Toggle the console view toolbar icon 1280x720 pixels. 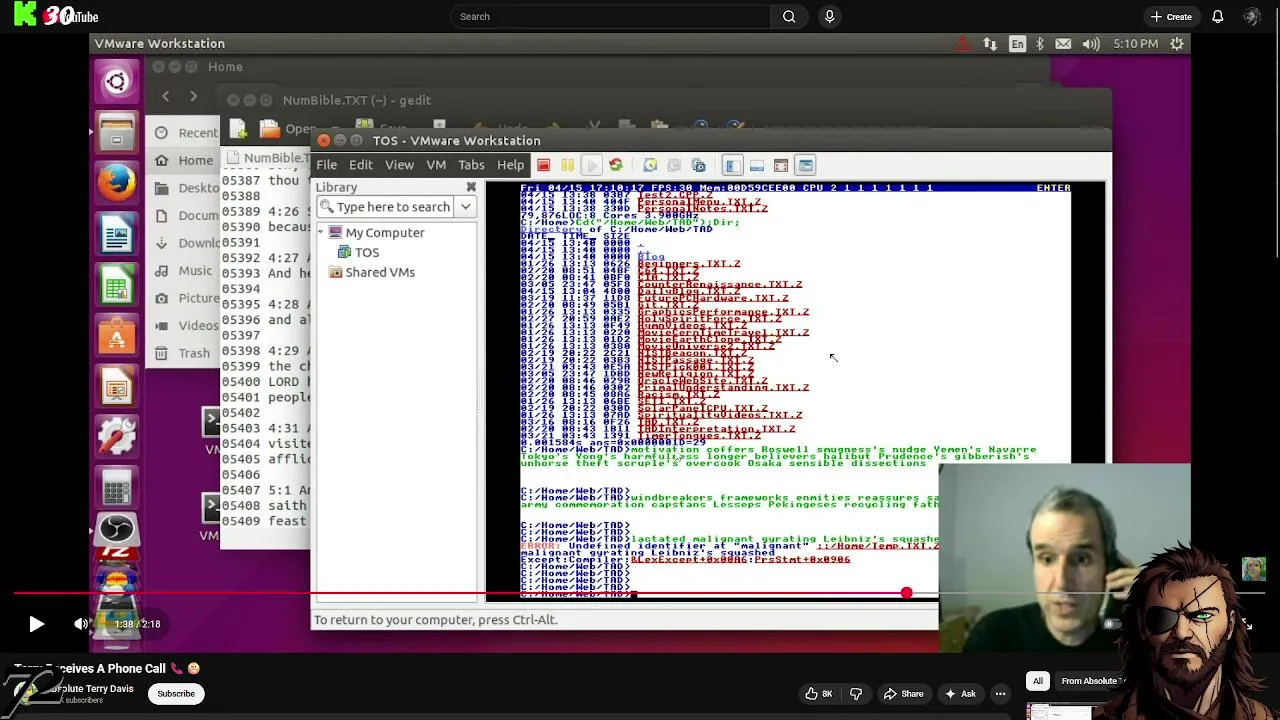(x=806, y=165)
